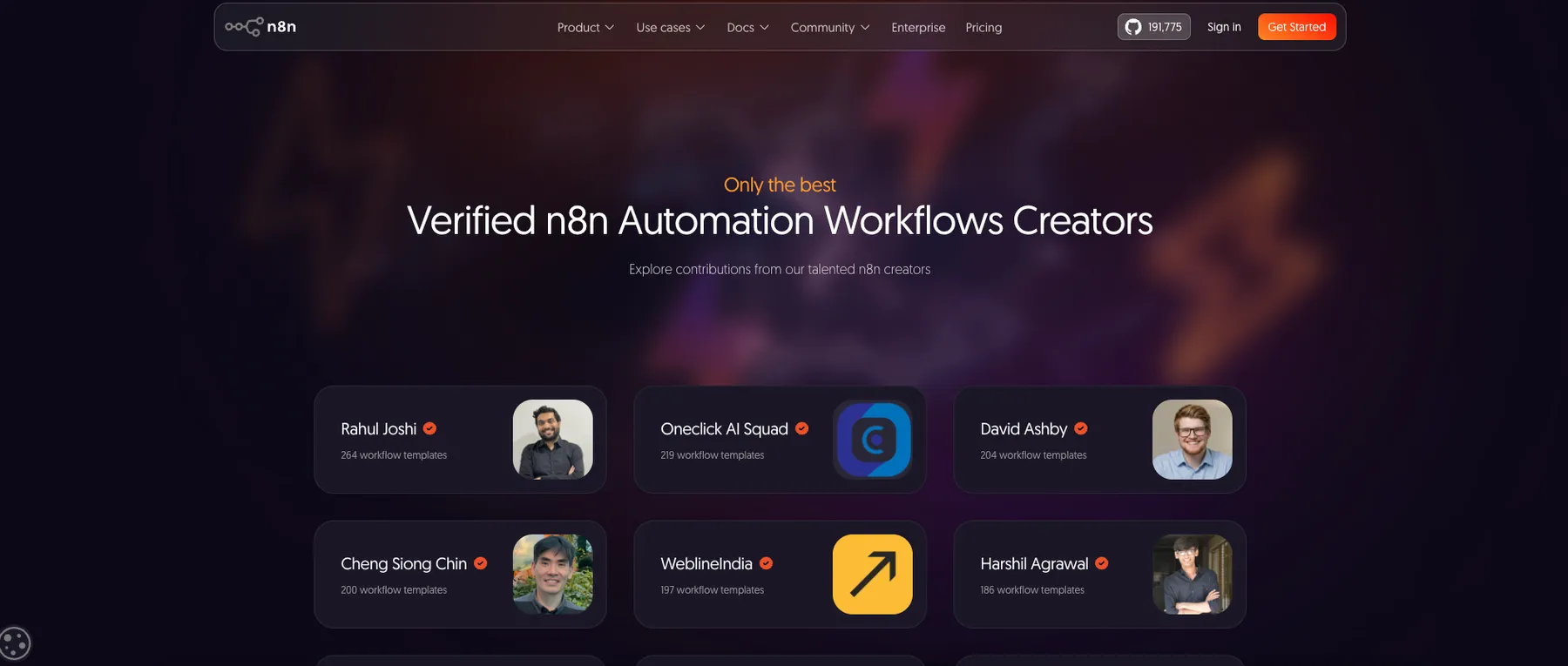The width and height of the screenshot is (1568, 666).
Task: Open Rahul Joshi's profile photo
Action: point(552,440)
